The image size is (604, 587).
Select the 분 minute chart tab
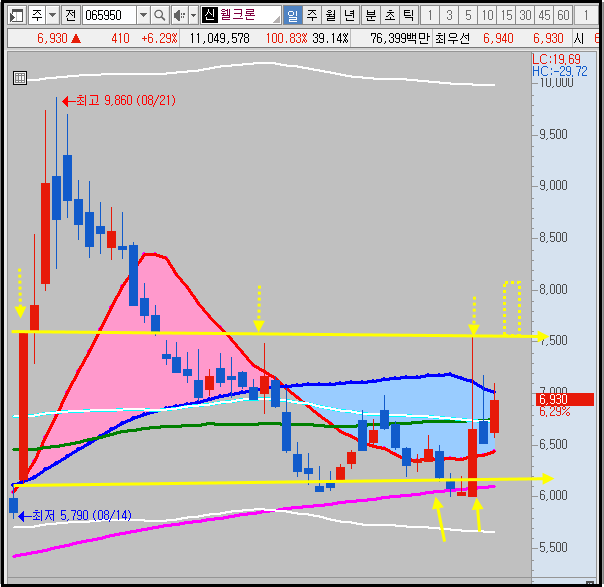pyautogui.click(x=371, y=15)
